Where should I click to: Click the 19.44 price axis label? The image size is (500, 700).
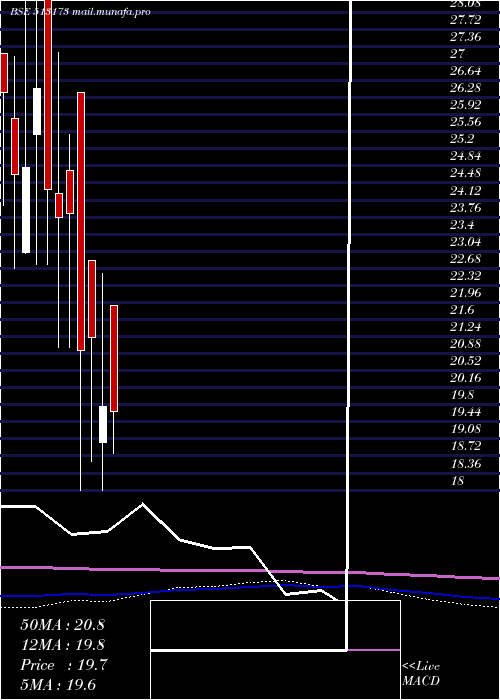(466, 412)
